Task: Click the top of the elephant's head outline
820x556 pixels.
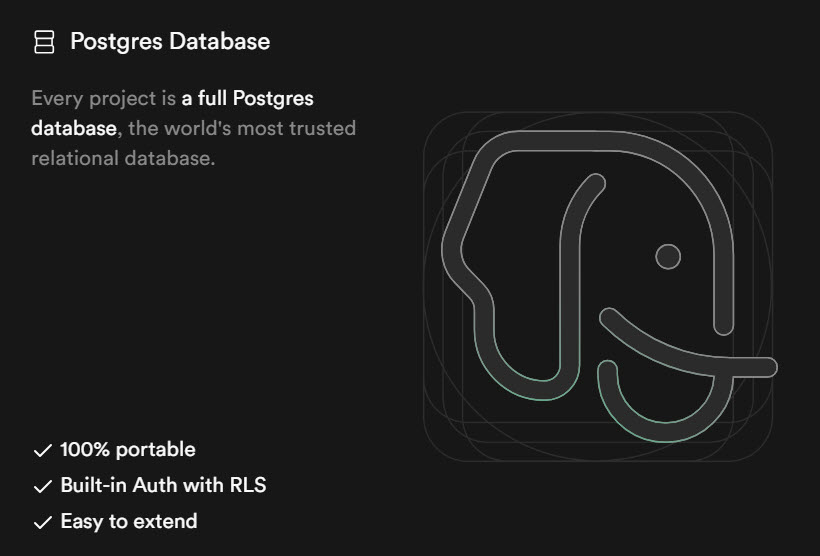Action: [600, 141]
